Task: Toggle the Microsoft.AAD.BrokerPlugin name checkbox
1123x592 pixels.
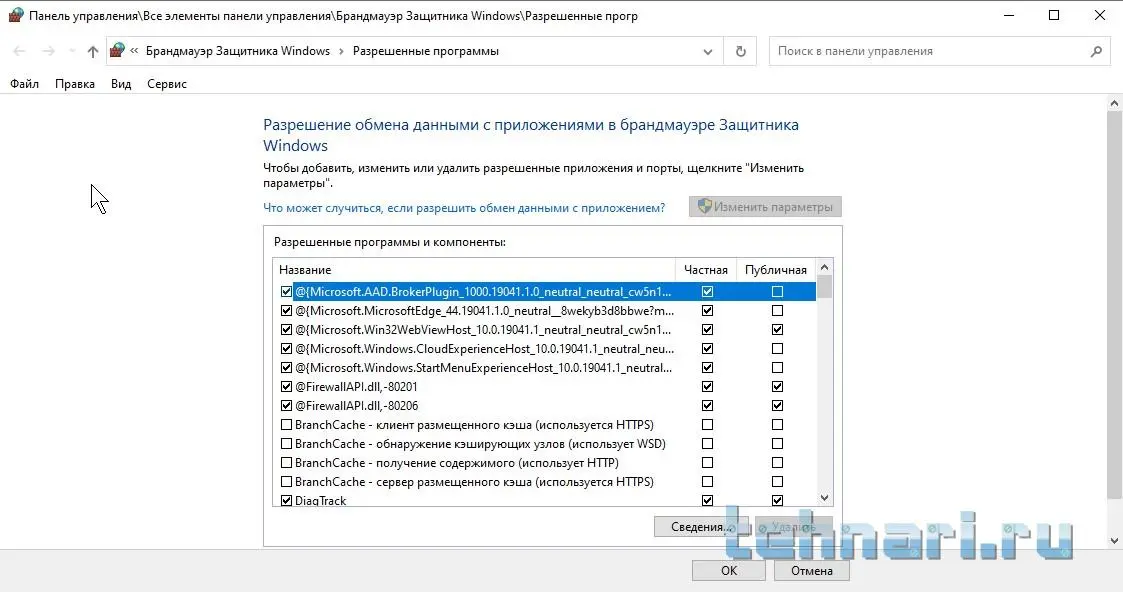Action: coord(286,291)
